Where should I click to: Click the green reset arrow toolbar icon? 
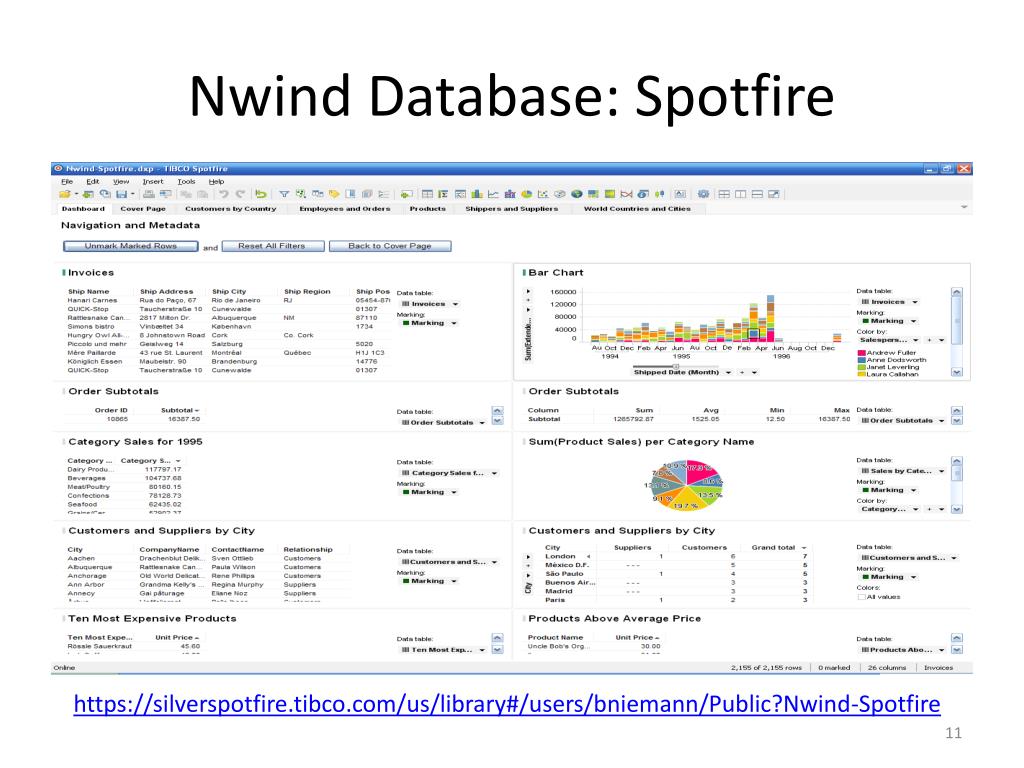(x=261, y=194)
